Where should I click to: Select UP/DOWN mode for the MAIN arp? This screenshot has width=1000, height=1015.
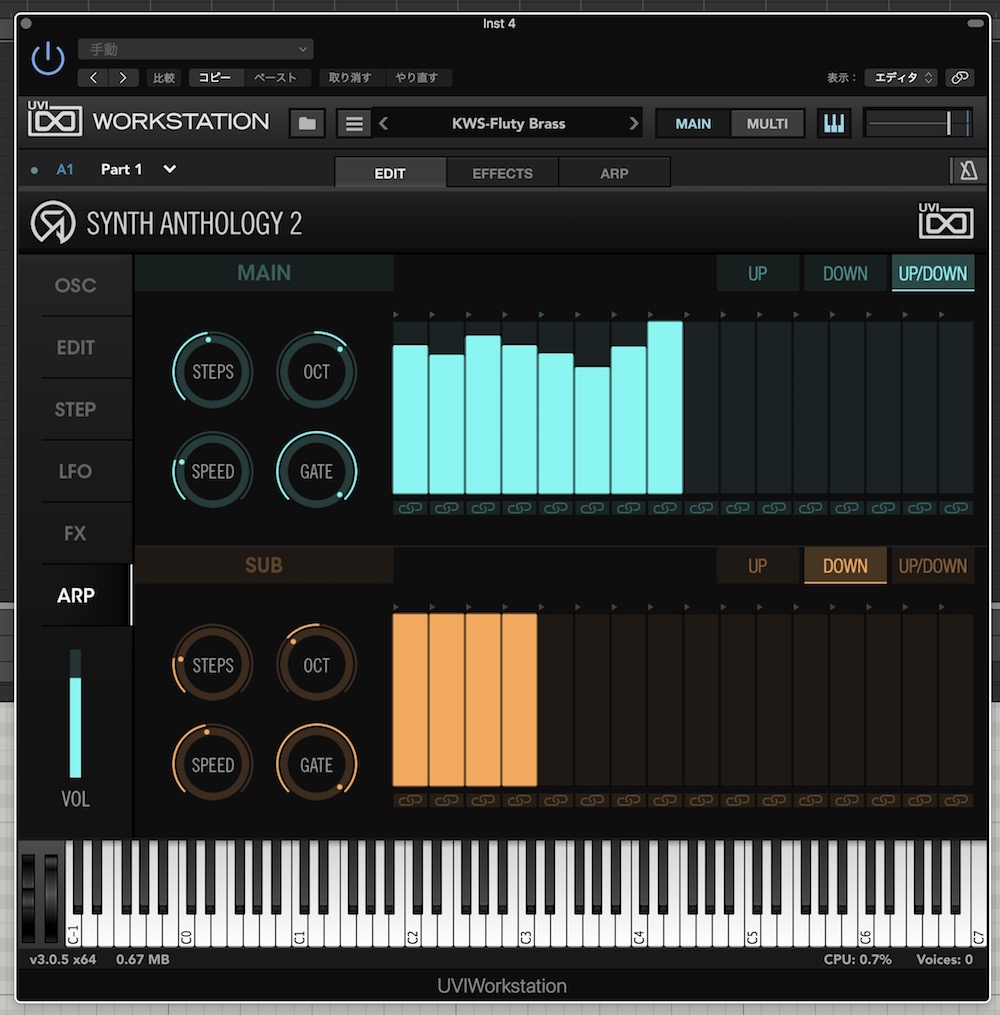pyautogui.click(x=932, y=273)
